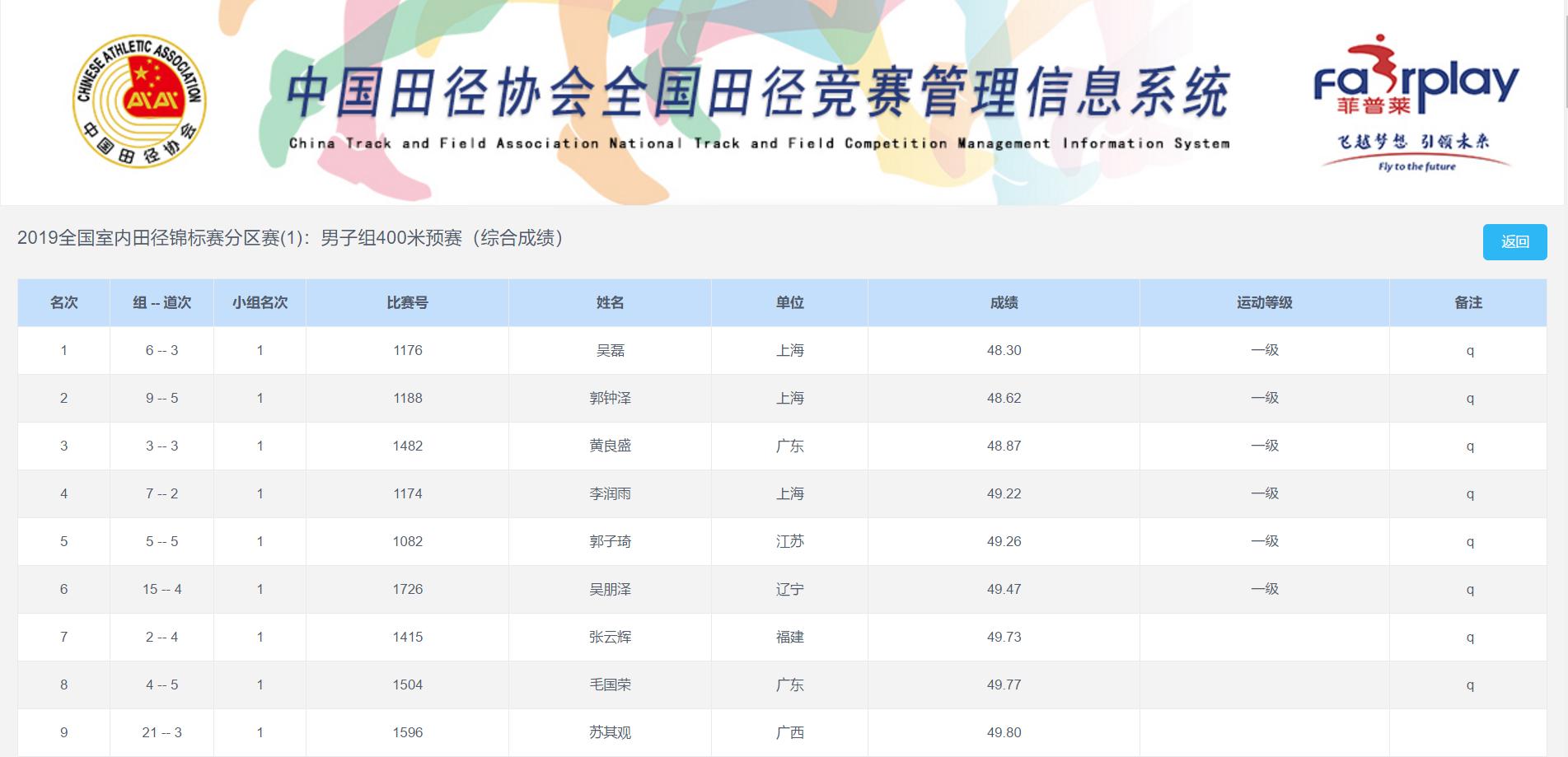This screenshot has width=1568, height=757.
Task: Select the 福建 team cell
Action: click(789, 637)
